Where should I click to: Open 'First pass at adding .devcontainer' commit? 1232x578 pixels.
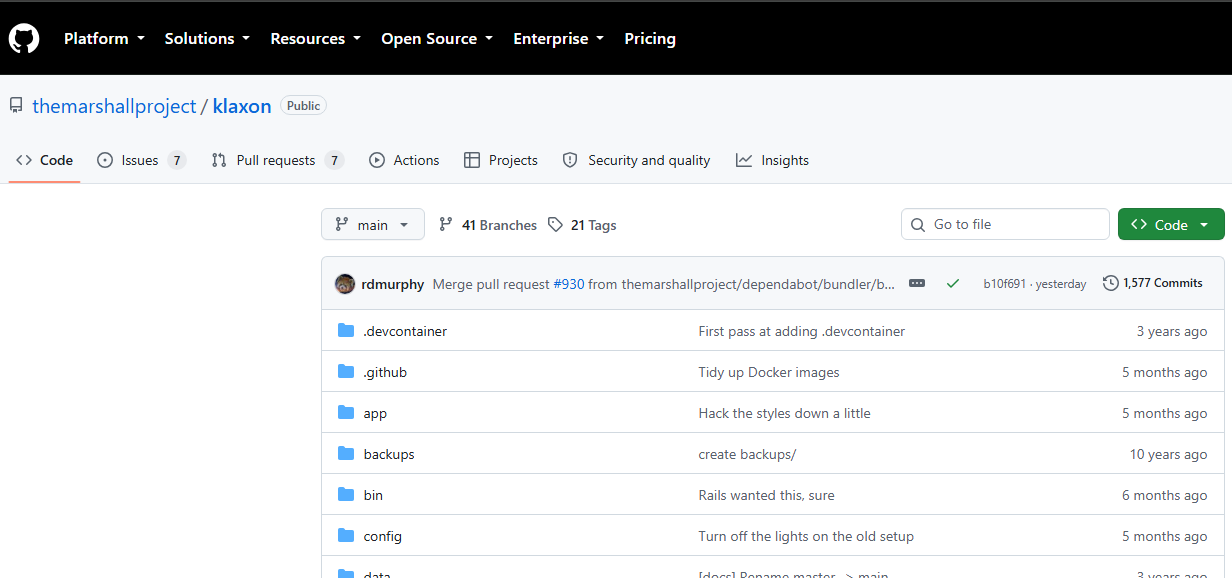coord(802,331)
